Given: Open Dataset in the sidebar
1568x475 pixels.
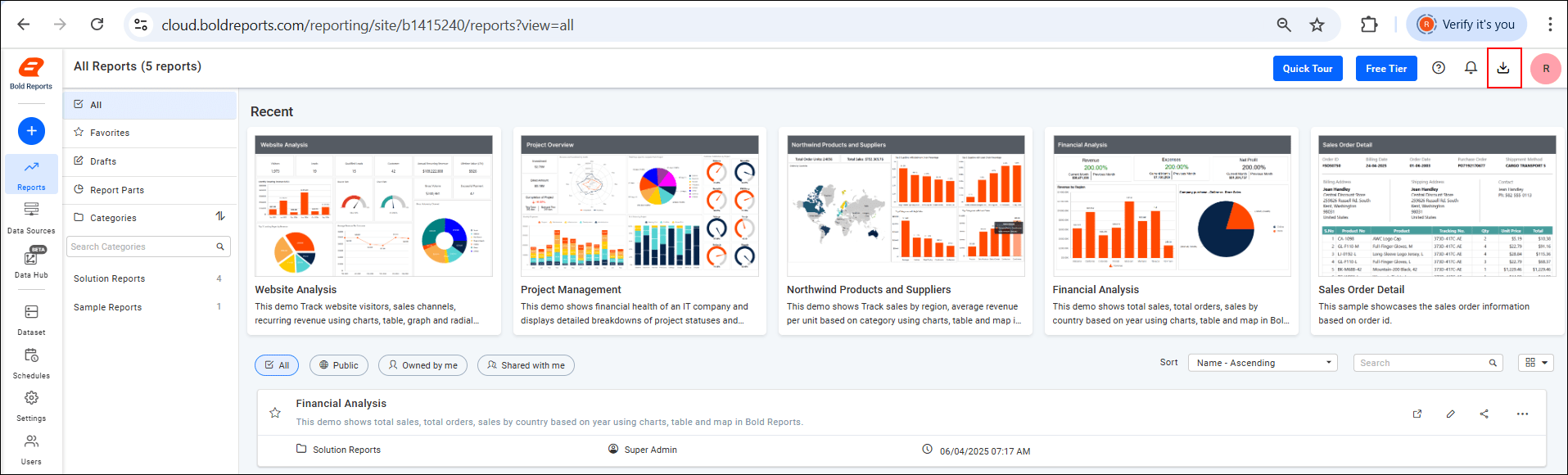Looking at the screenshot, I should [x=31, y=319].
